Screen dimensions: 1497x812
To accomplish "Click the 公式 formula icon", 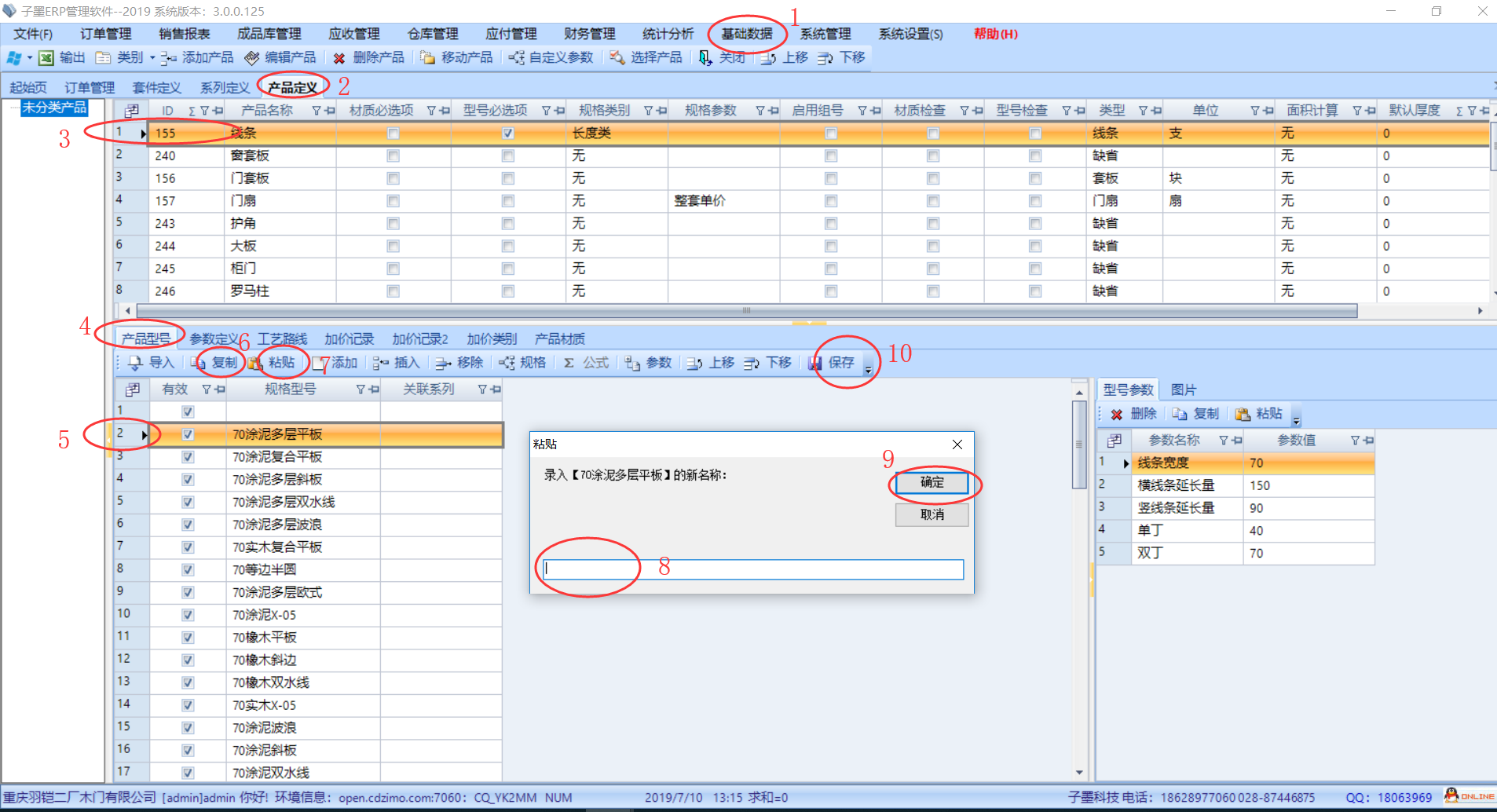I will (x=569, y=363).
